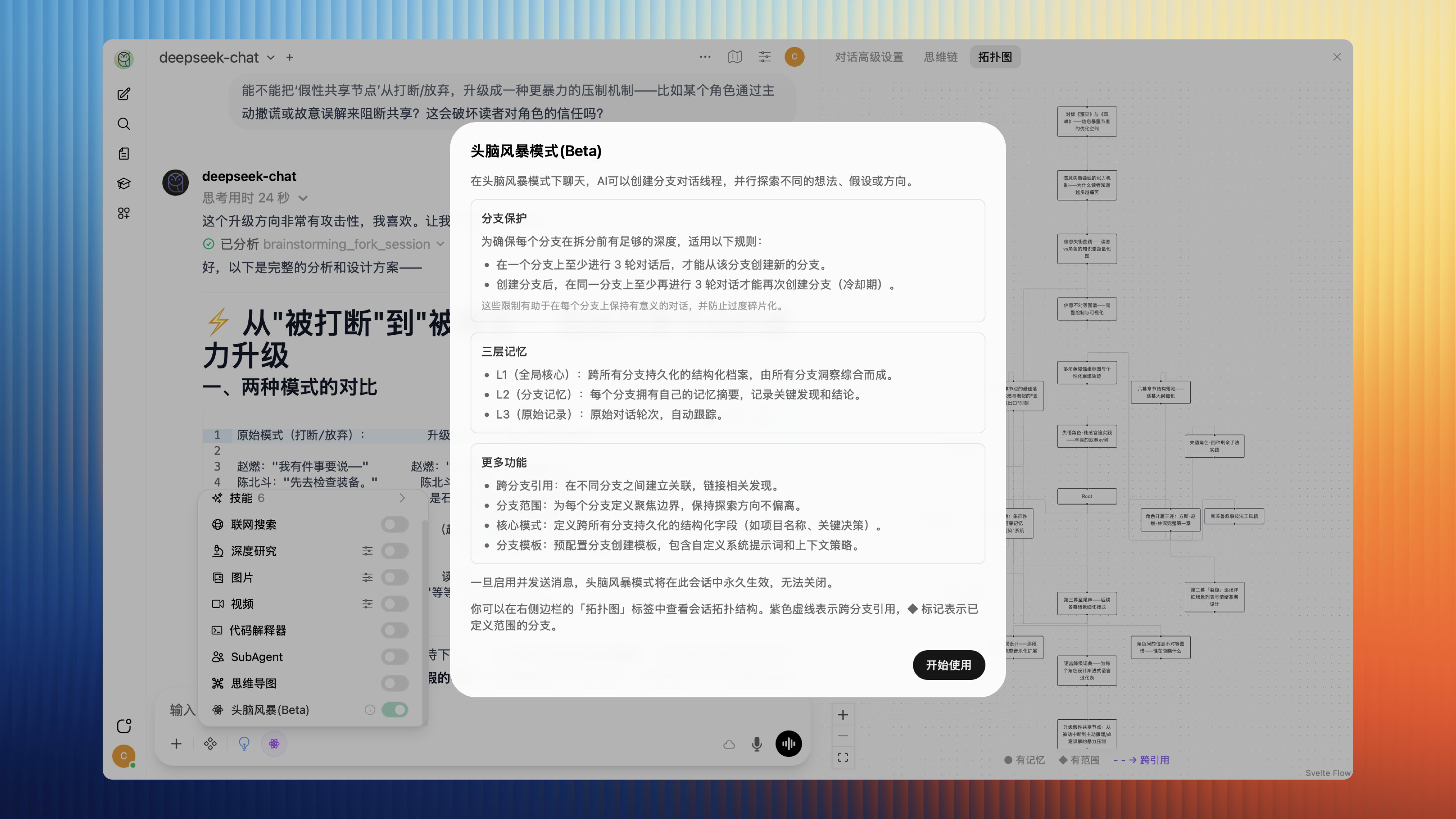Click the microphone icon

757,744
